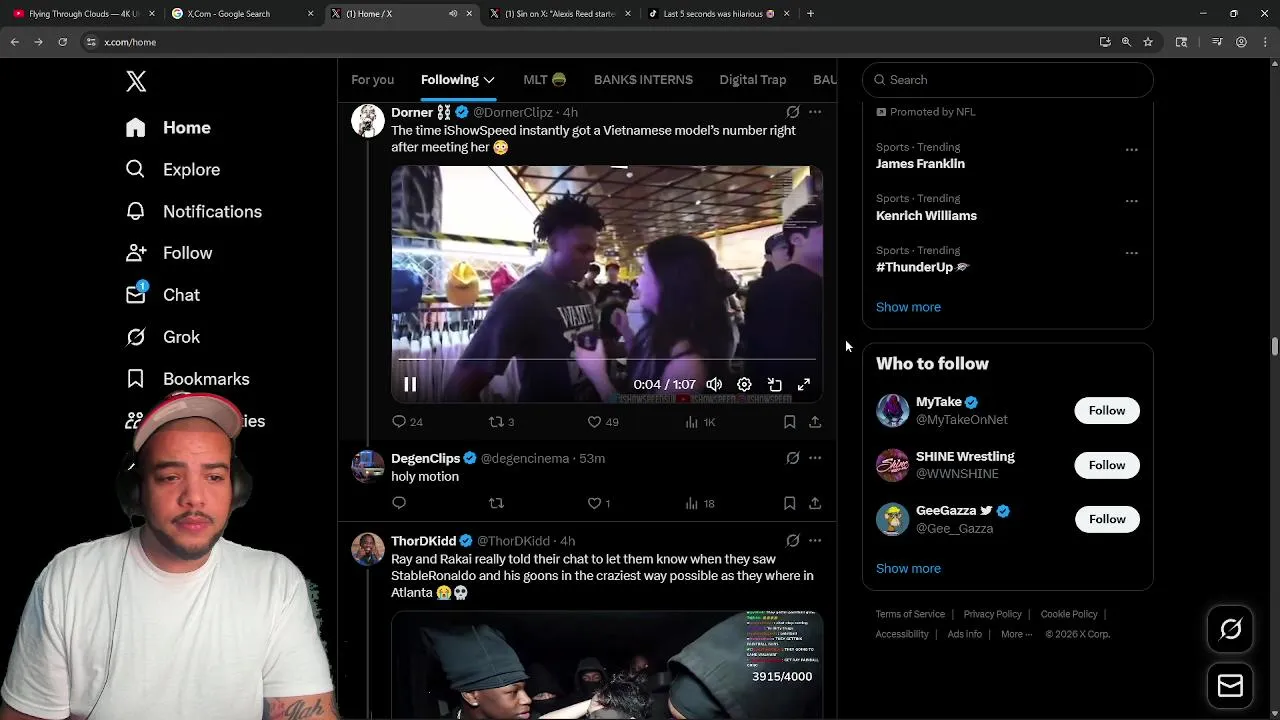View analytics of the DegenClips post
This screenshot has height=720, width=1280.
point(700,503)
